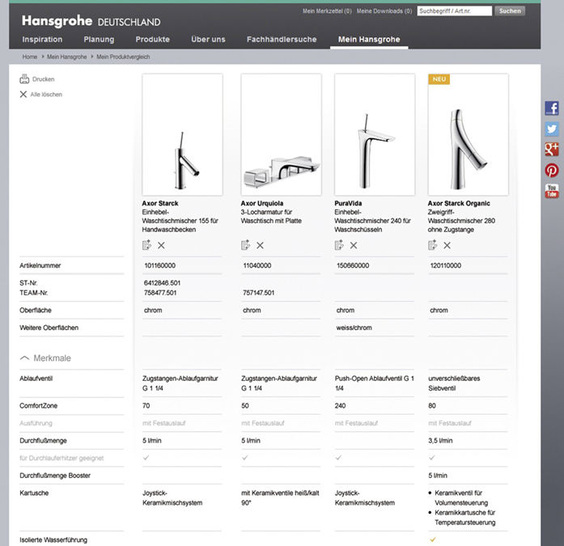
Task: Click the Axor Starck Organic title
Action: 459,203
